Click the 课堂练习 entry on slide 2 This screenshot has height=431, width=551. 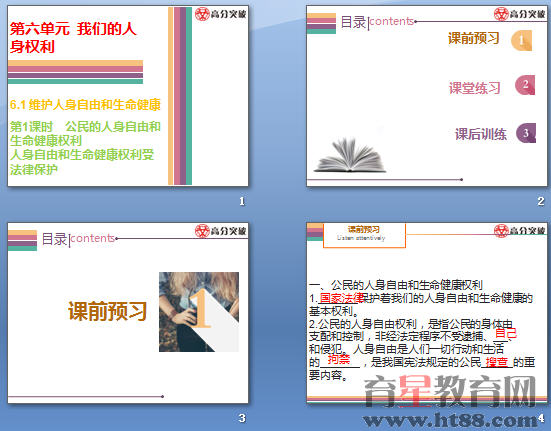click(x=474, y=88)
